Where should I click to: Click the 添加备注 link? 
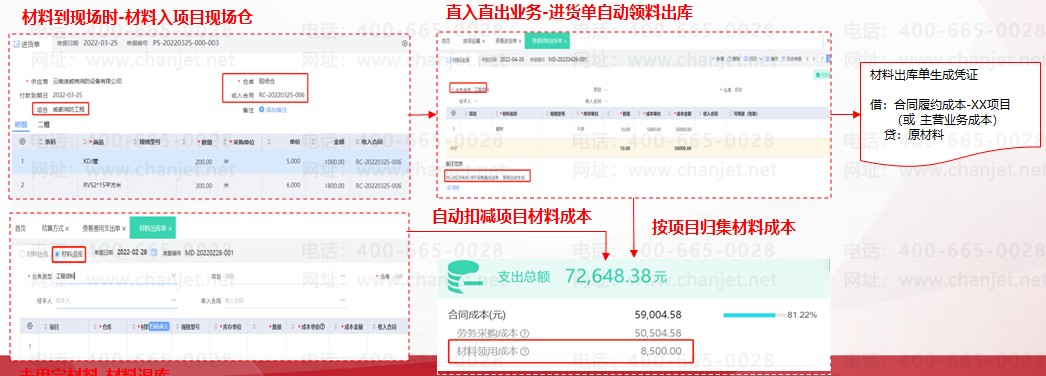point(276,109)
